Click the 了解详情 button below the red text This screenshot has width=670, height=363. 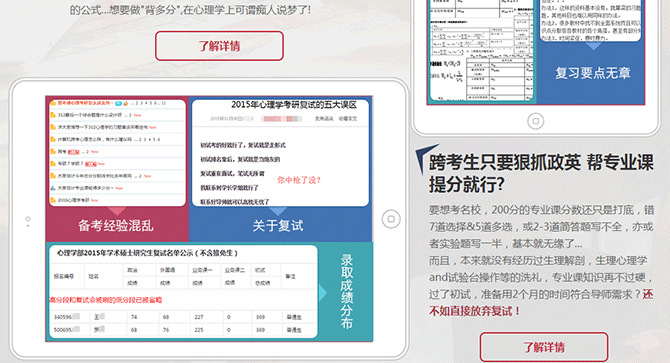544,347
